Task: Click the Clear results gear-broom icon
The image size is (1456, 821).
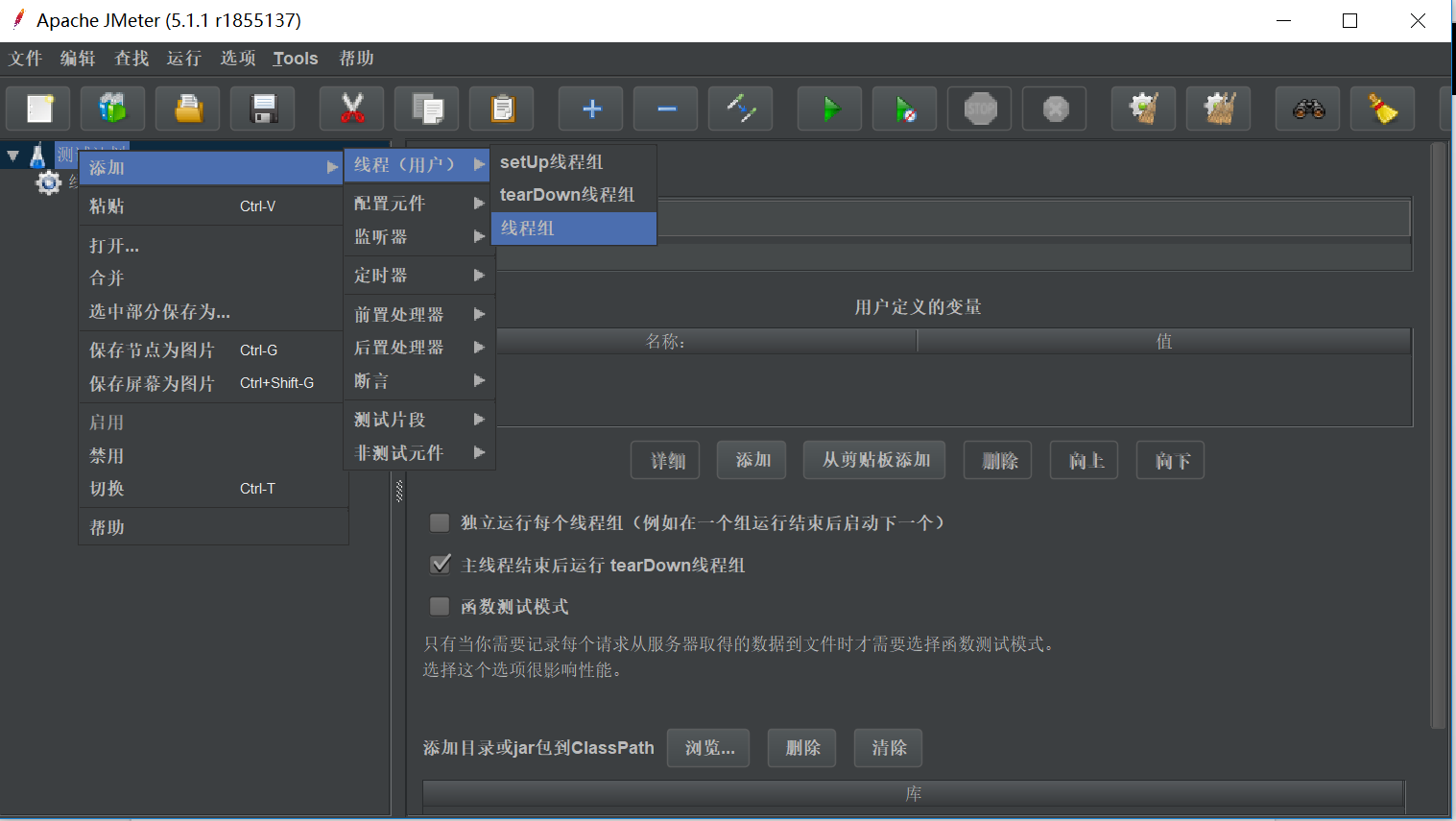Action: (x=1144, y=109)
